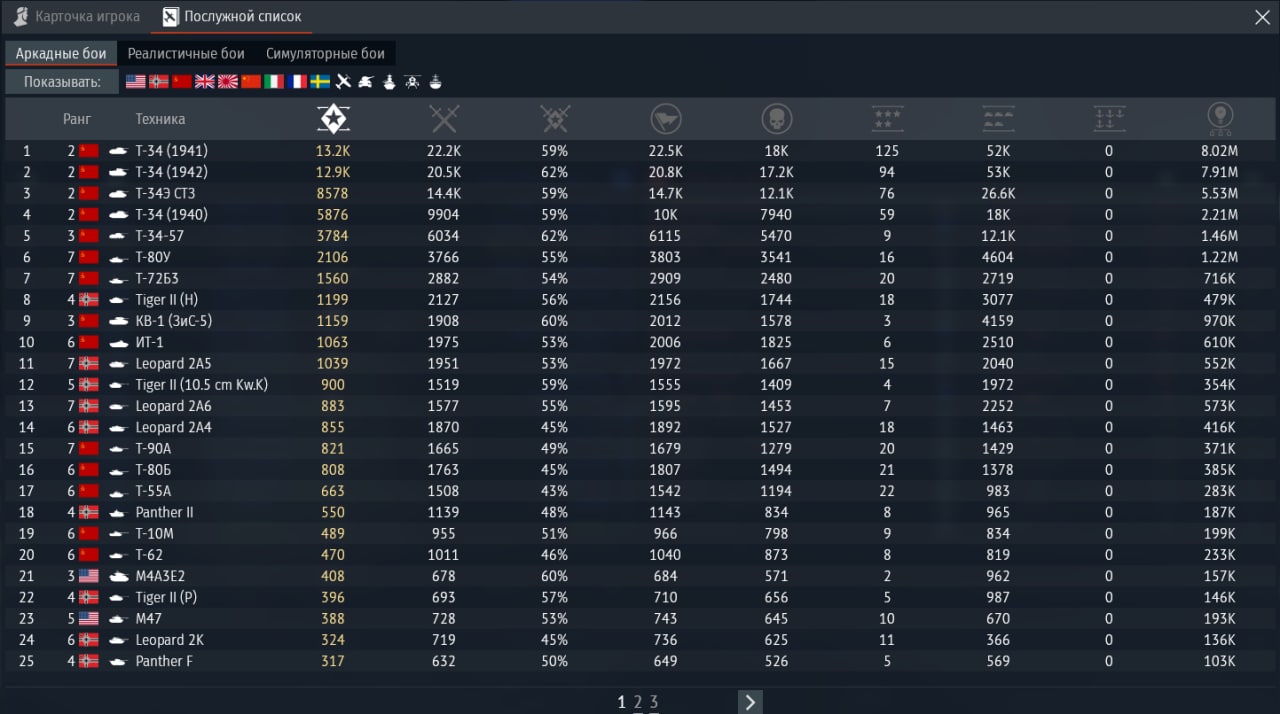The height and width of the screenshot is (714, 1280).
Task: Sort by battles crossed swords icon
Action: point(444,119)
